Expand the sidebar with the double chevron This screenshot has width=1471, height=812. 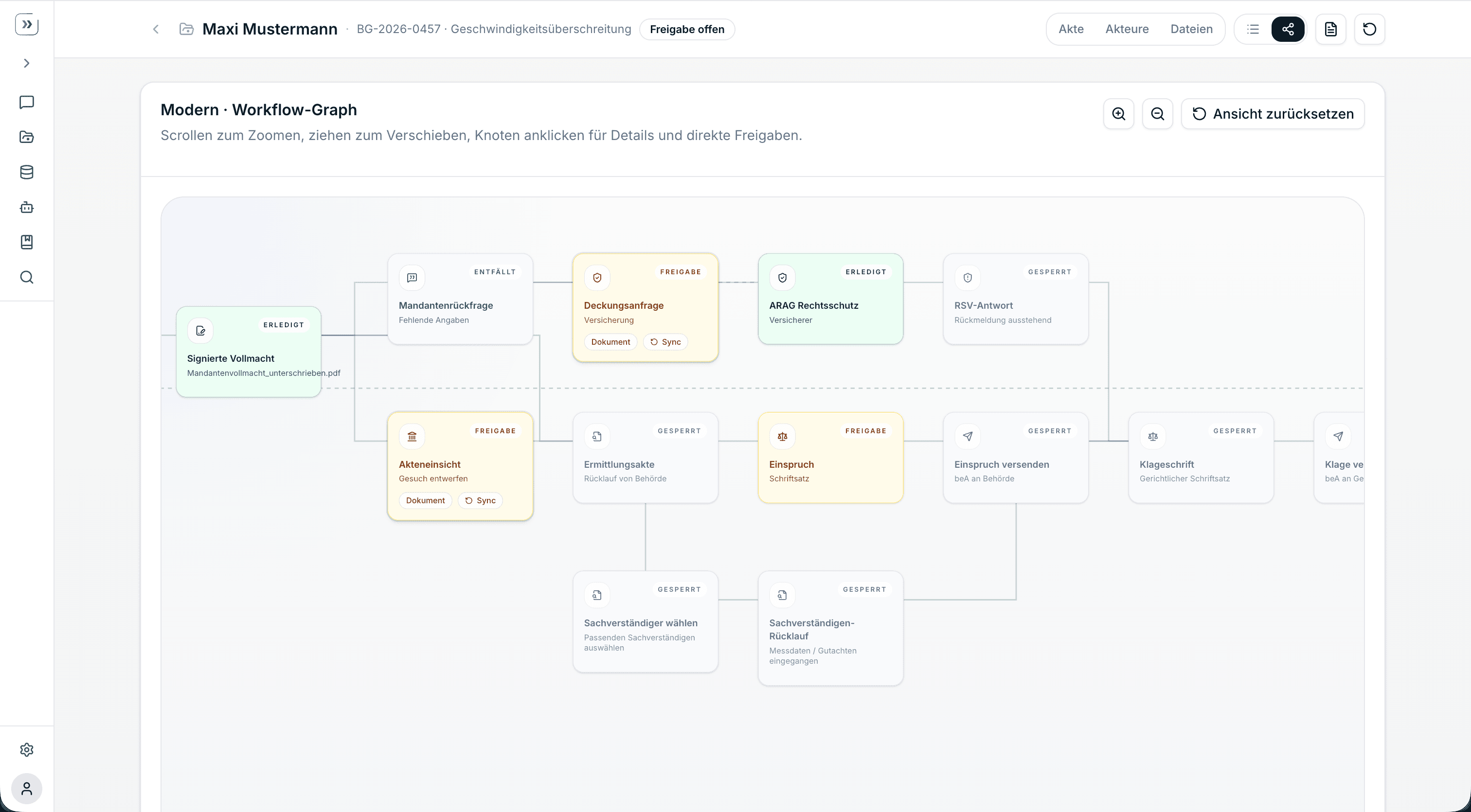point(26,24)
